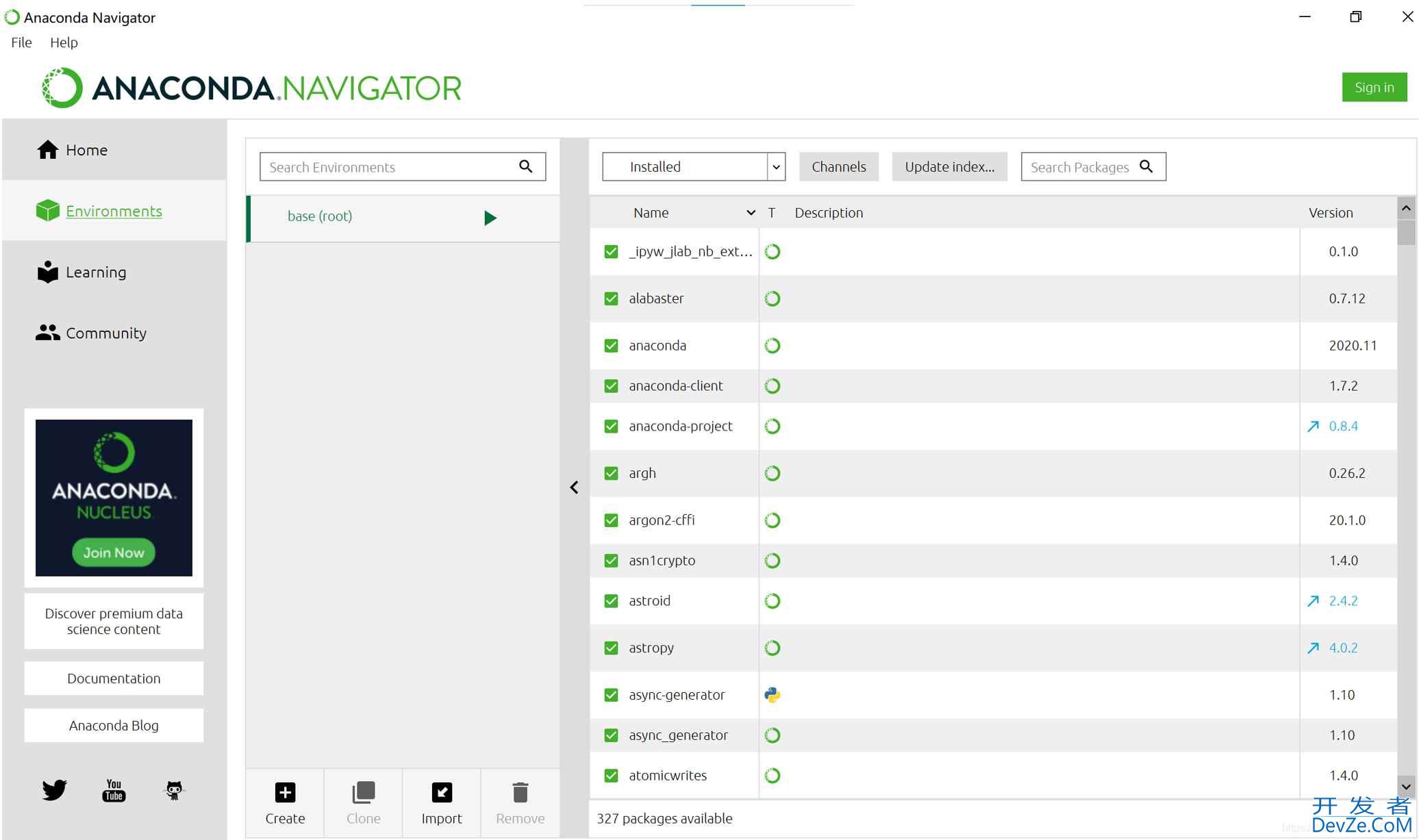
Task: Open the File menu
Action: tap(21, 42)
